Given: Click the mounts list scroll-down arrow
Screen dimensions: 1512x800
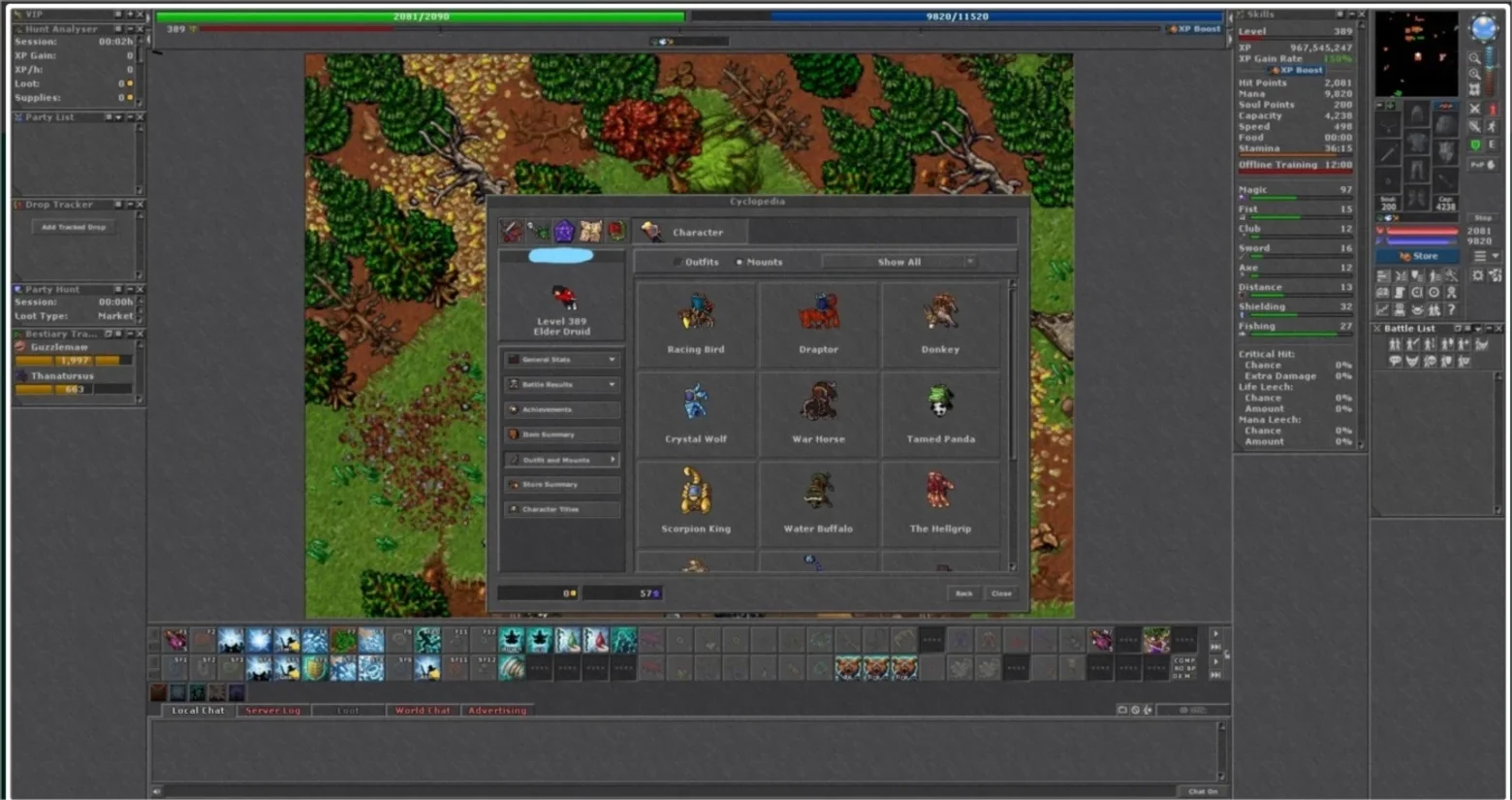Looking at the screenshot, I should [1013, 566].
